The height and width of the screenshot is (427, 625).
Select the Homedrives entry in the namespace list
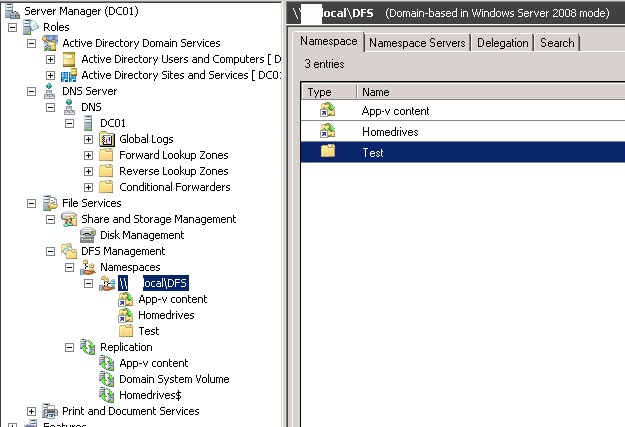[x=390, y=131]
